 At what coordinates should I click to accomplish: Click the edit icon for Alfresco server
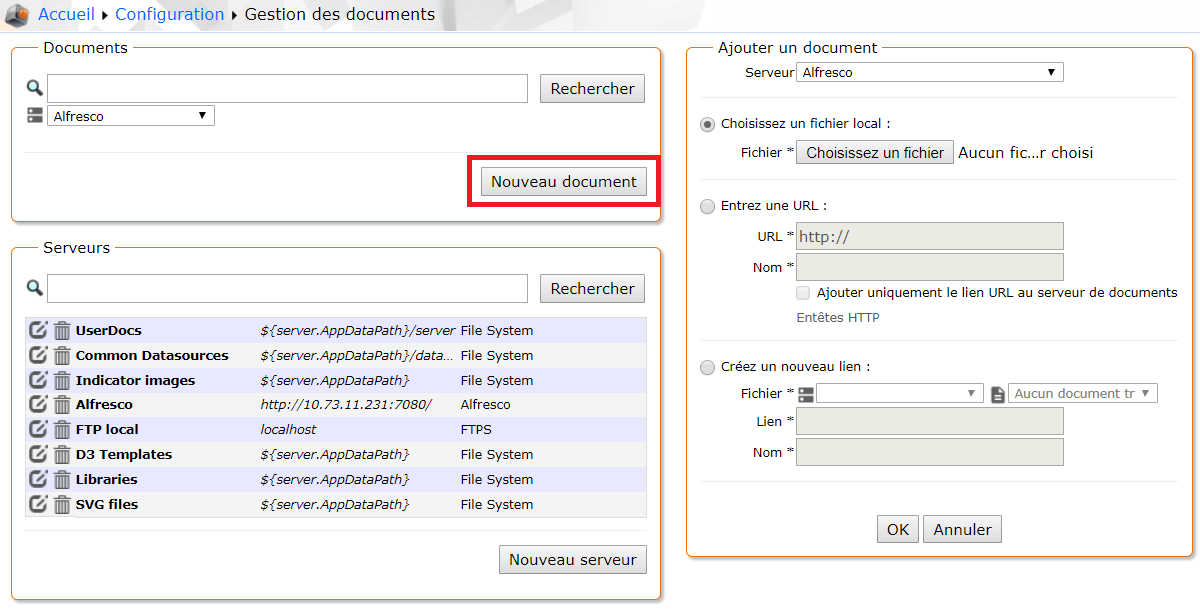[x=38, y=404]
